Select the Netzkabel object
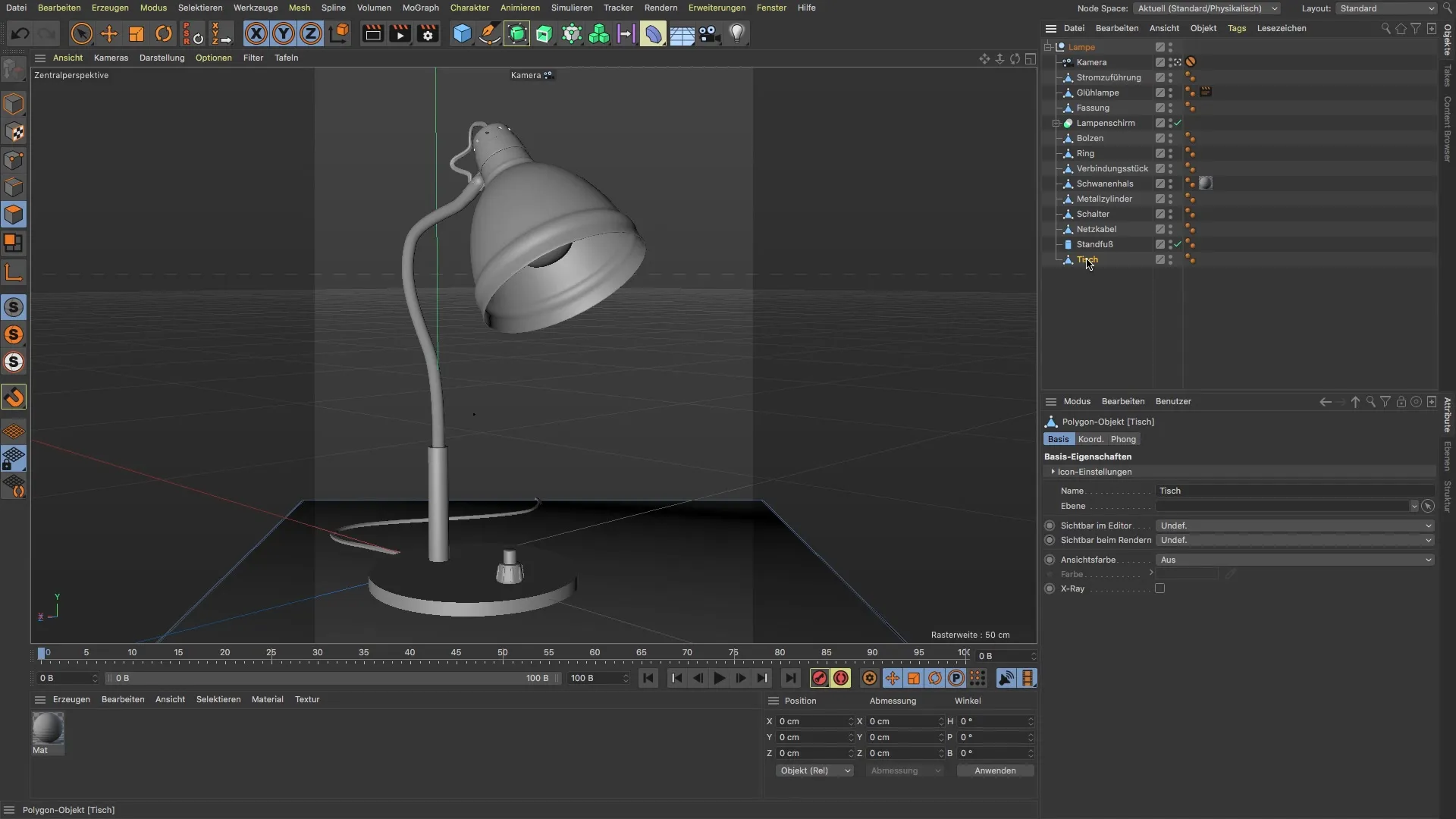This screenshot has height=819, width=1456. pyautogui.click(x=1096, y=229)
